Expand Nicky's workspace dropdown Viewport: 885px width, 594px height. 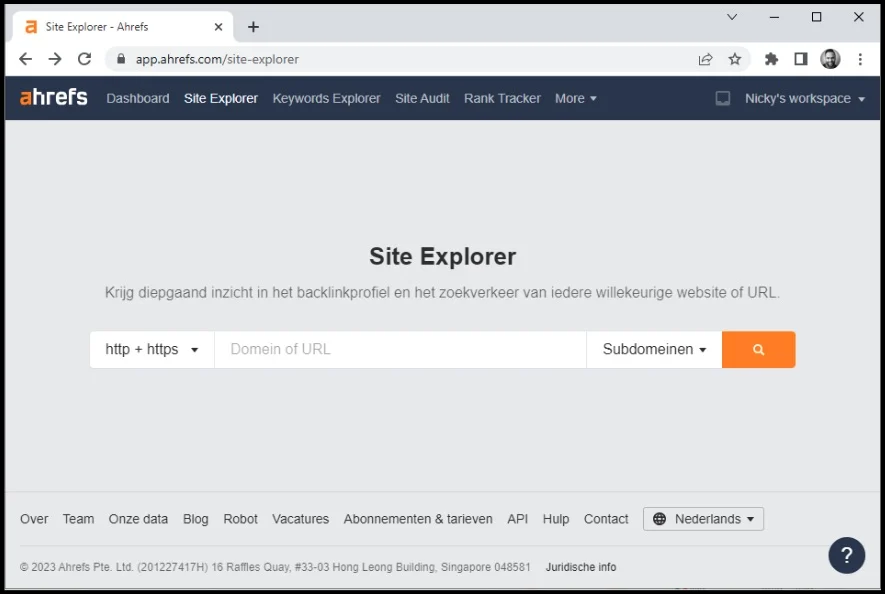coord(804,98)
